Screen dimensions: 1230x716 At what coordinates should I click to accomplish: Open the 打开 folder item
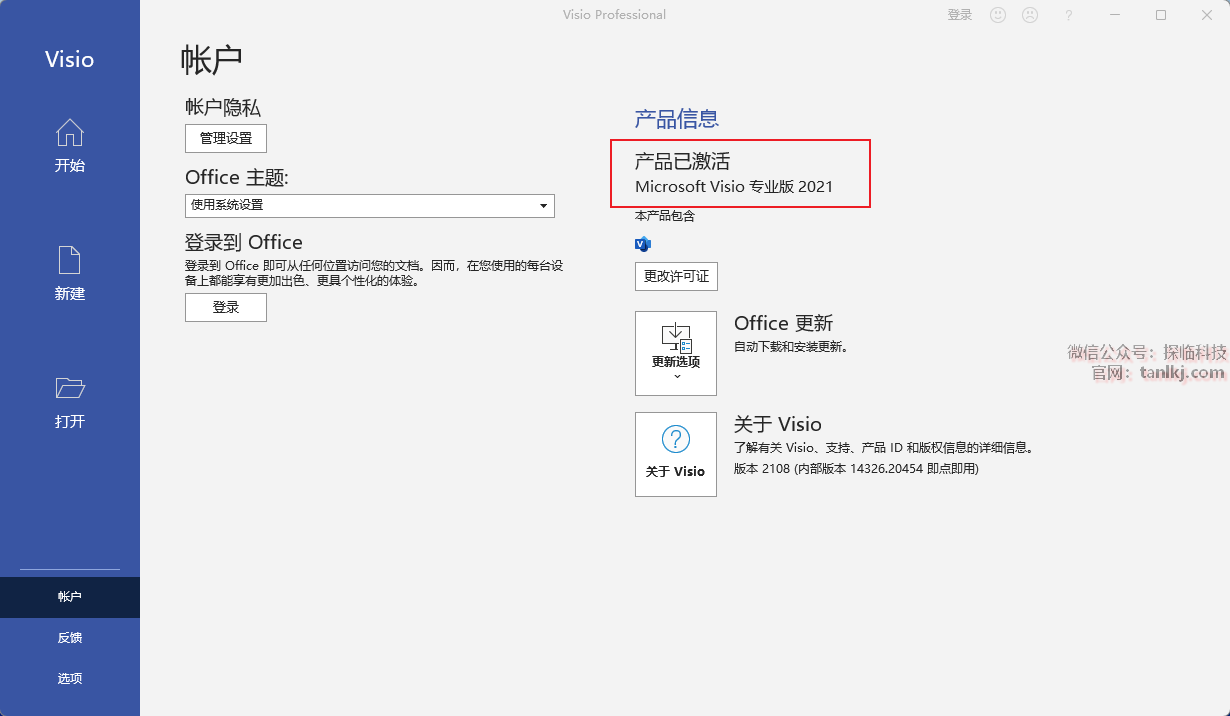tap(70, 402)
